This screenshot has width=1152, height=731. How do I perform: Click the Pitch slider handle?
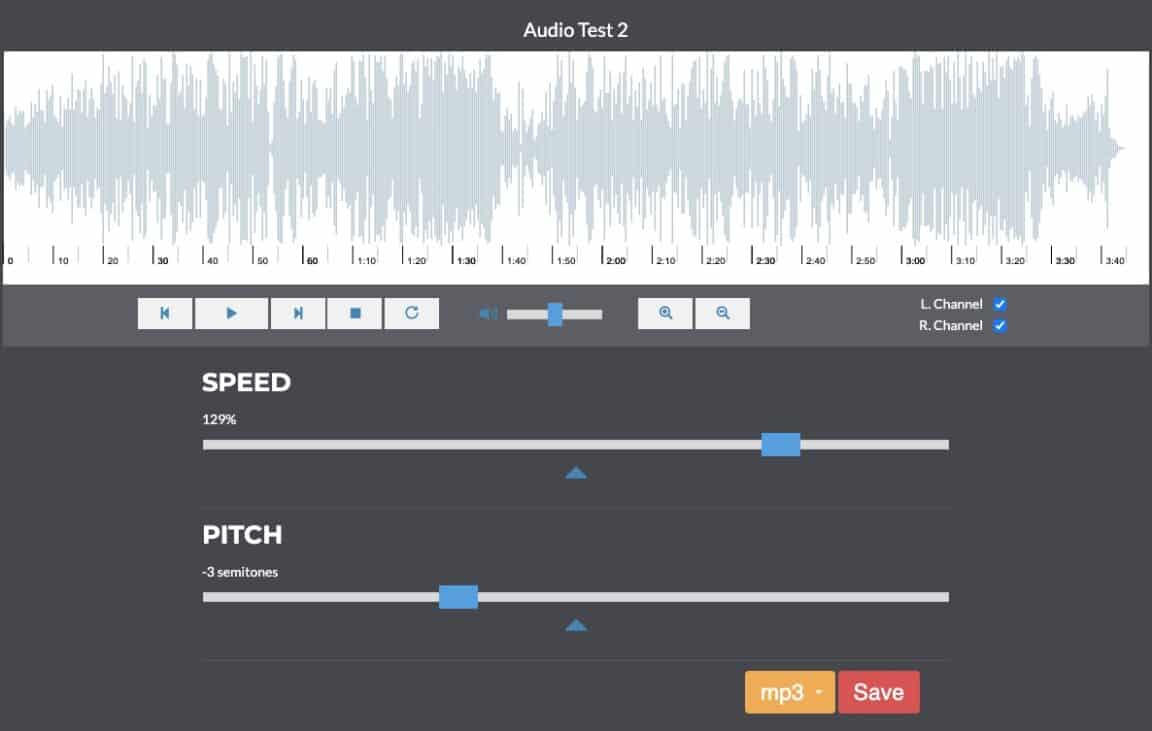click(x=459, y=597)
